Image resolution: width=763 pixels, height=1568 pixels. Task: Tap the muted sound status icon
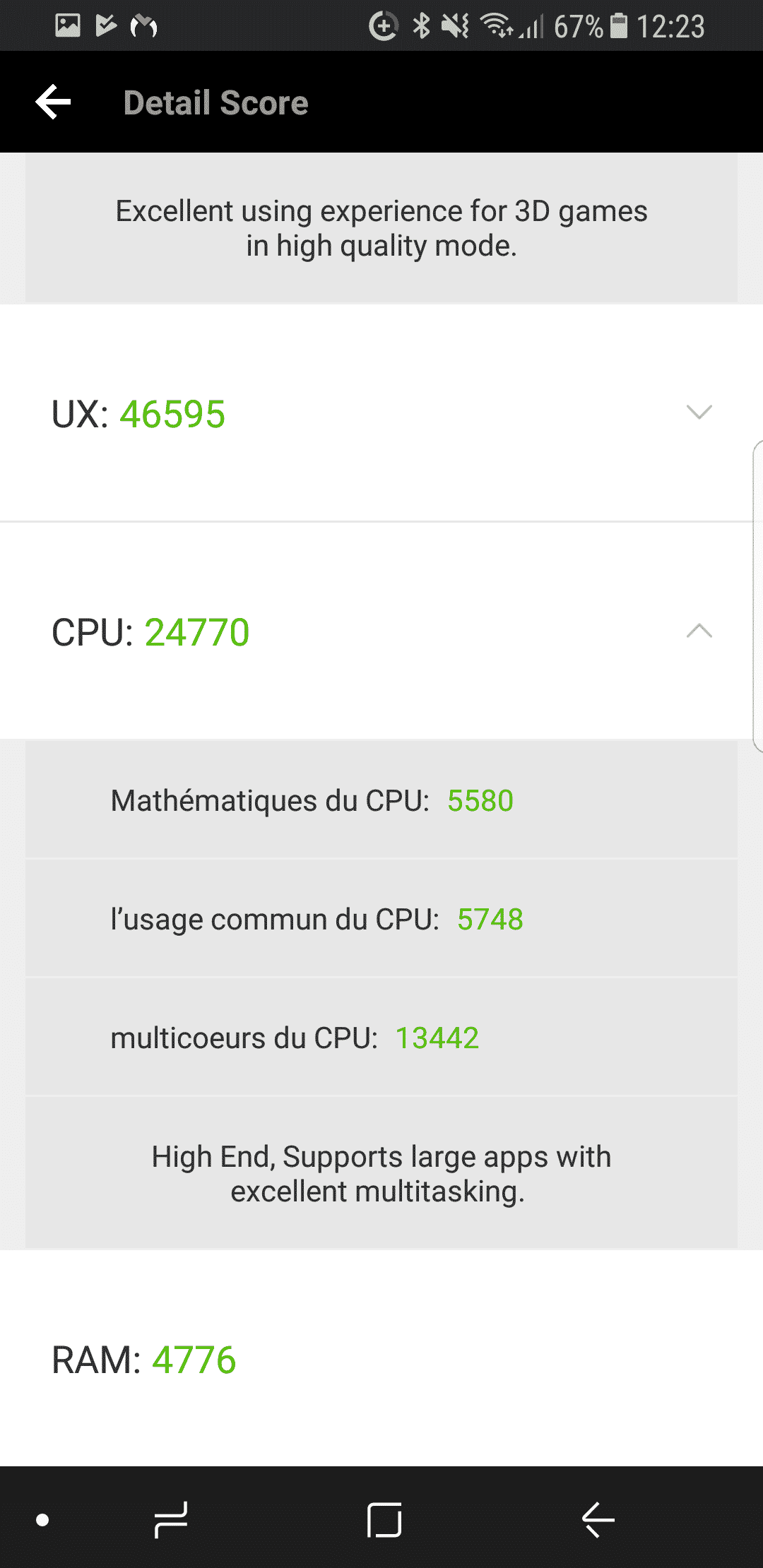pos(455,26)
